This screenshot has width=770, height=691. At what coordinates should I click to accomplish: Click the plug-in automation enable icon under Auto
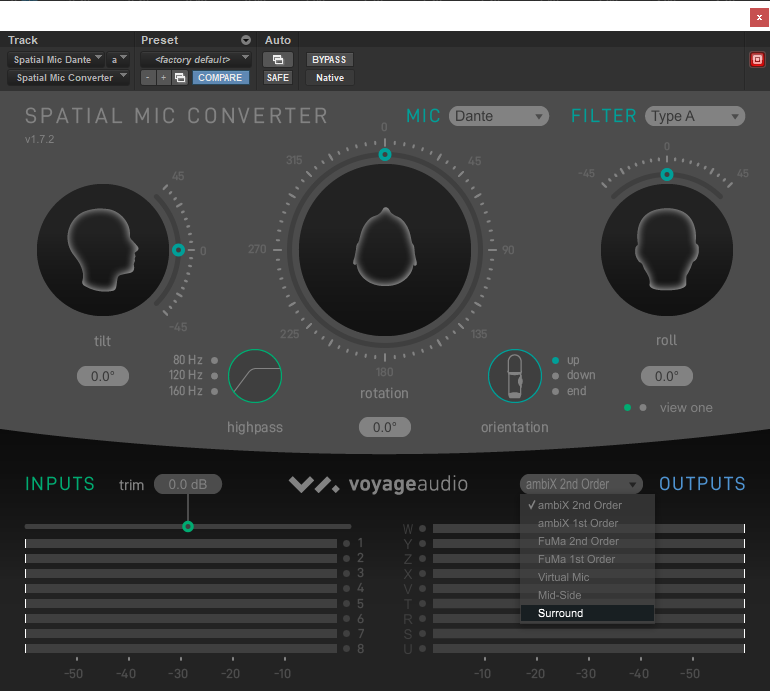click(278, 60)
